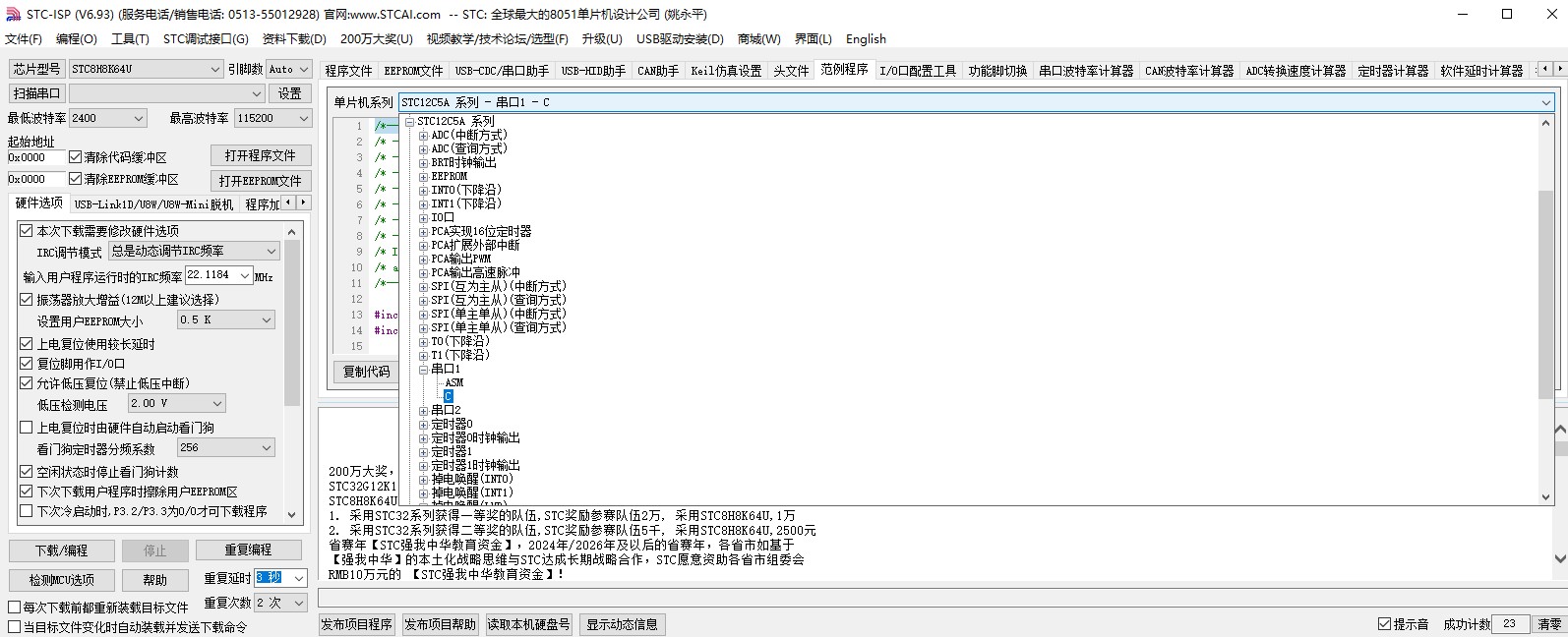The height and width of the screenshot is (637, 1568).
Task: Select the ASM item under 串口1
Action: (453, 383)
